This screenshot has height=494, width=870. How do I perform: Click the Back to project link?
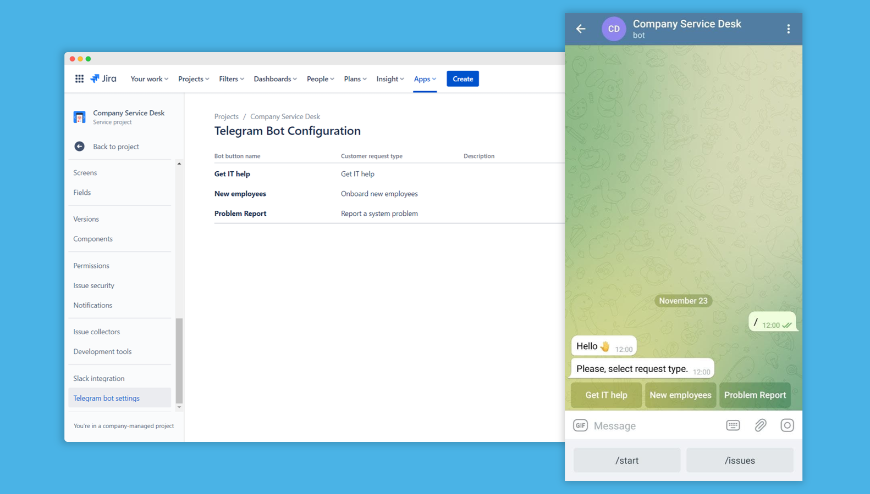(x=116, y=147)
